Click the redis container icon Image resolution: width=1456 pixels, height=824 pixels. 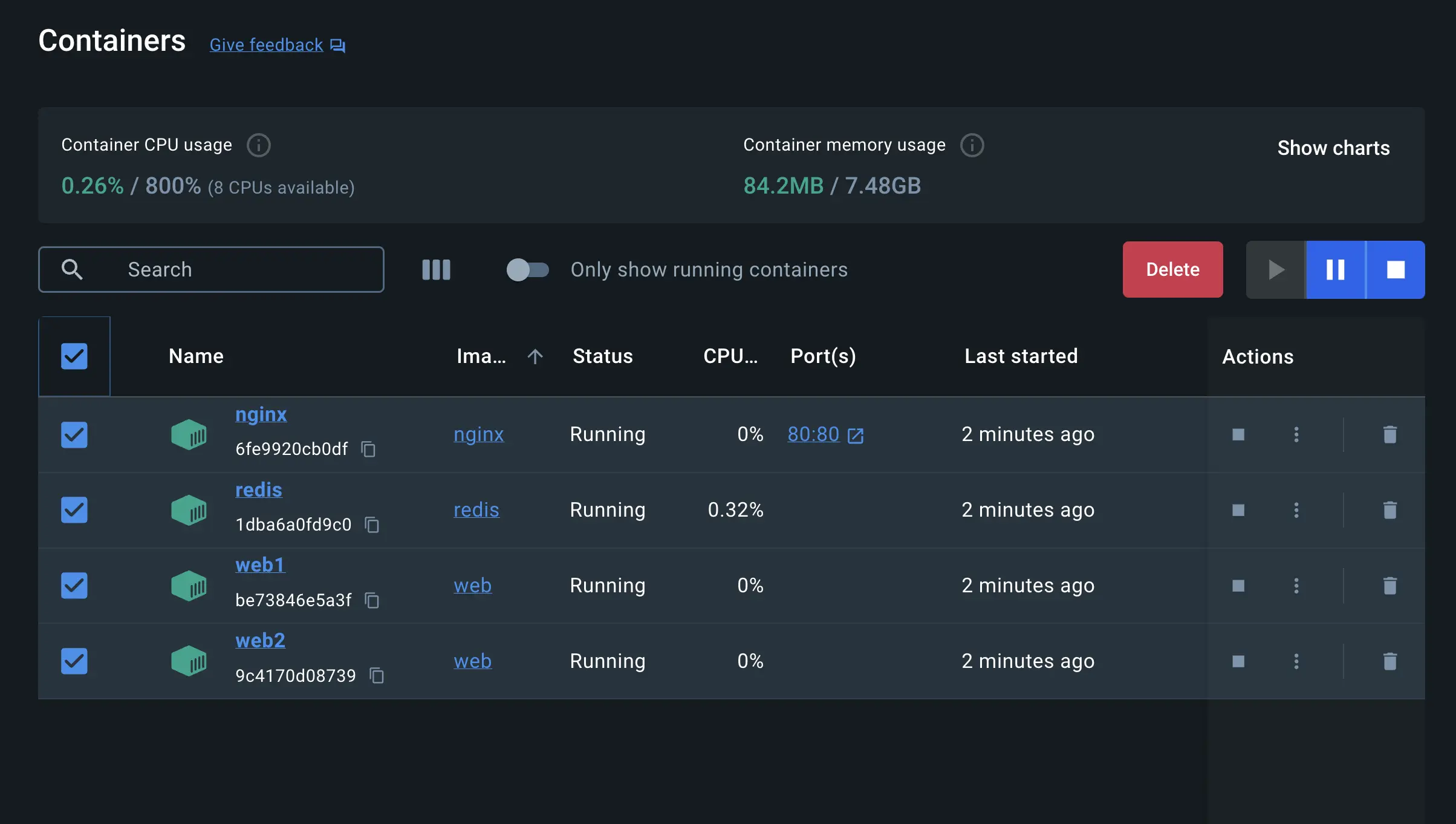191,509
